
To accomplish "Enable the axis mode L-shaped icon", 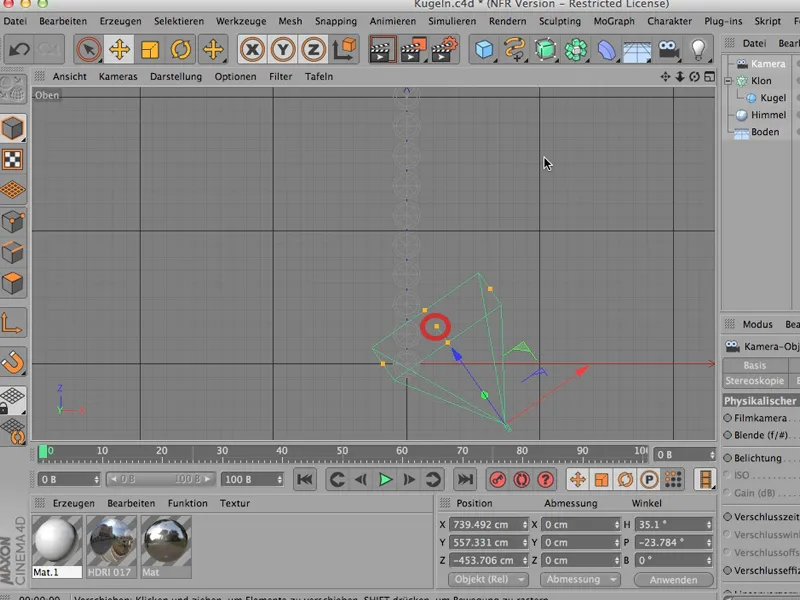I will (13, 323).
